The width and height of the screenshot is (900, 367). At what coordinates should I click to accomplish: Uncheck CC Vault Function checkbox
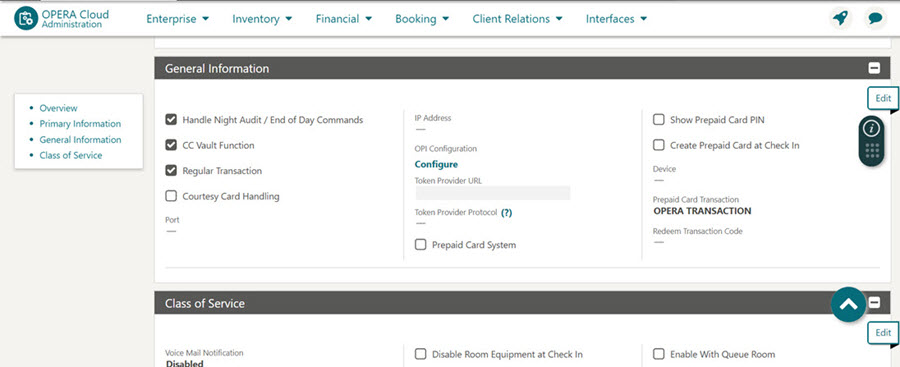click(170, 145)
